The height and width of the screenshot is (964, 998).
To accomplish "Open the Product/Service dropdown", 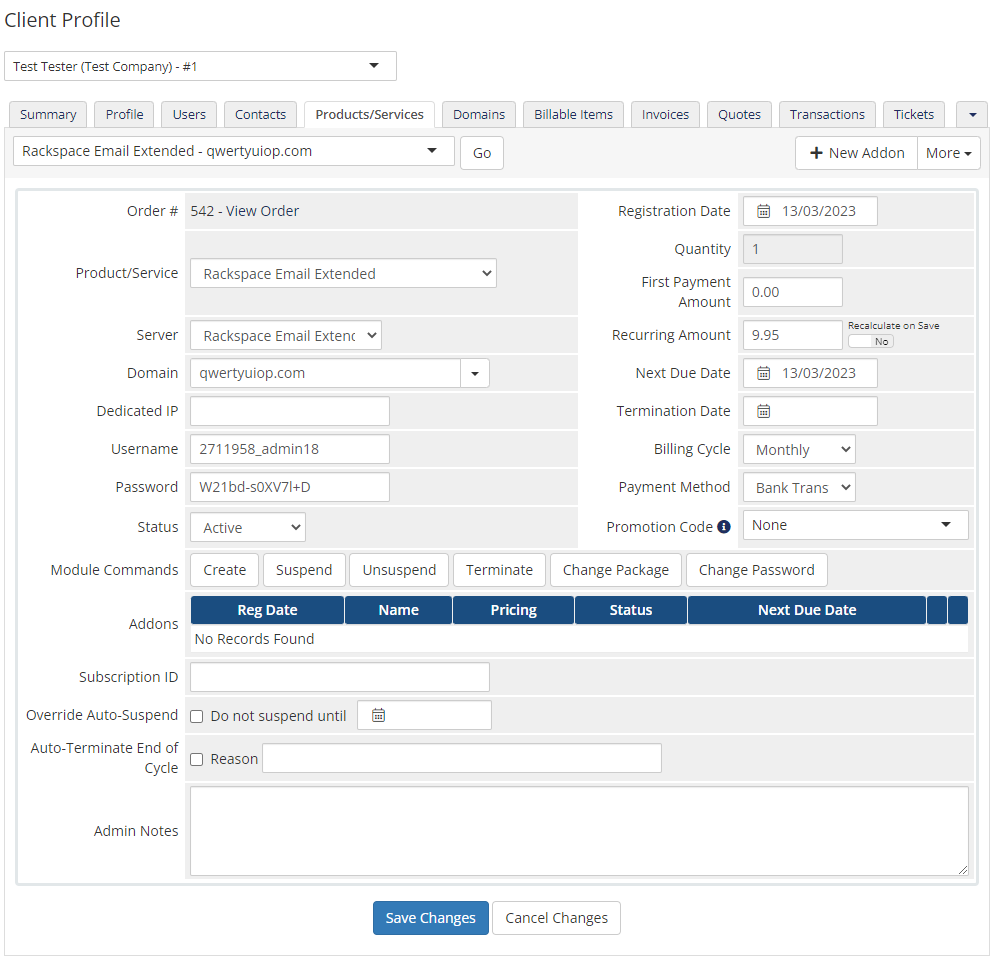I will 343,274.
